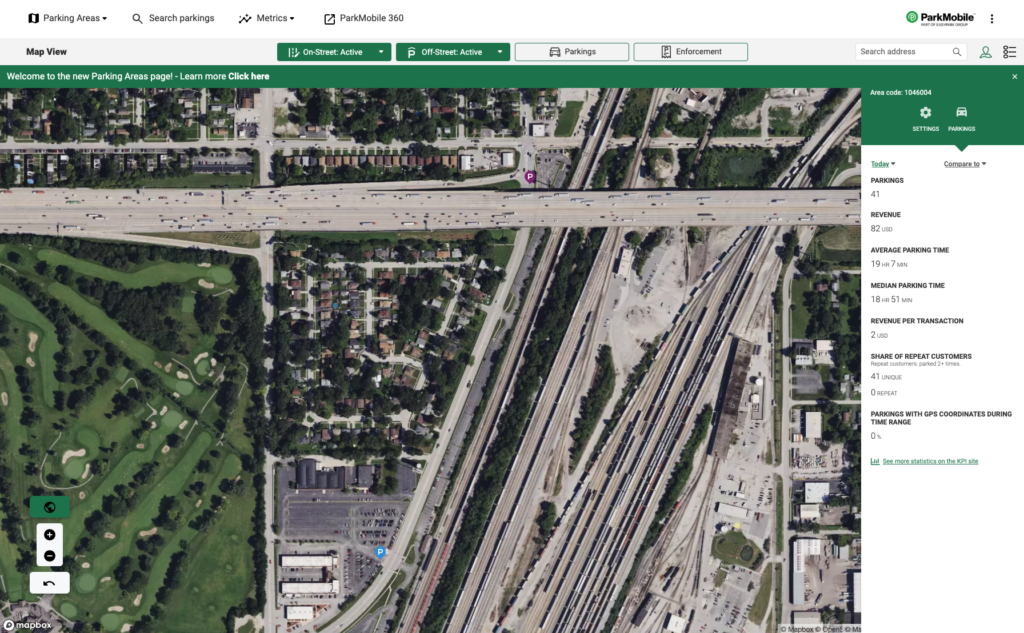The image size is (1024, 633).
Task: Open the list view icon beside the user icon
Action: pos(1010,51)
